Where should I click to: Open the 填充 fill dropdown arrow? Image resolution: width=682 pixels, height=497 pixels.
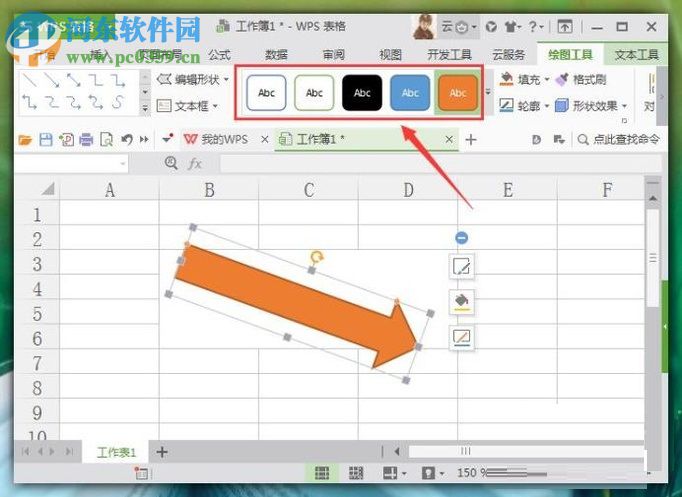(x=547, y=80)
